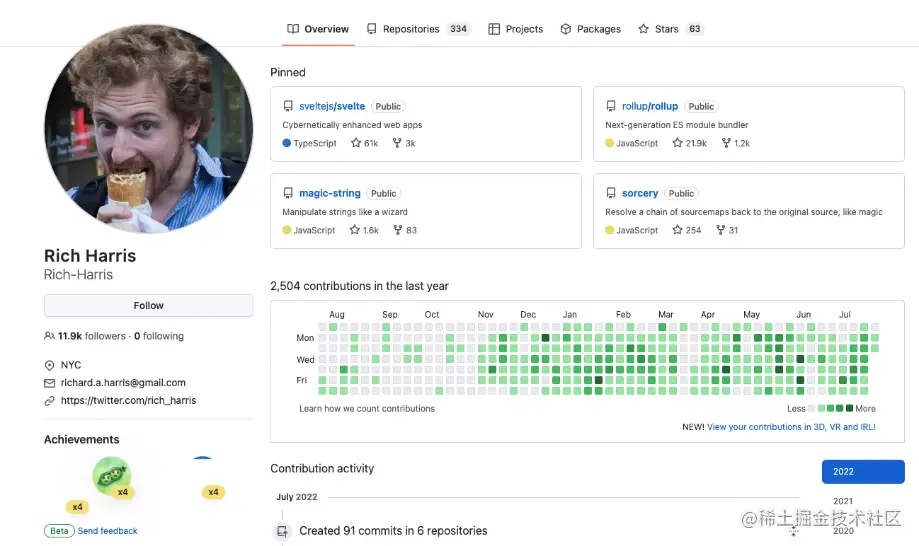The height and width of the screenshot is (546, 919).
Task: Select the 2022 year button
Action: [863, 472]
